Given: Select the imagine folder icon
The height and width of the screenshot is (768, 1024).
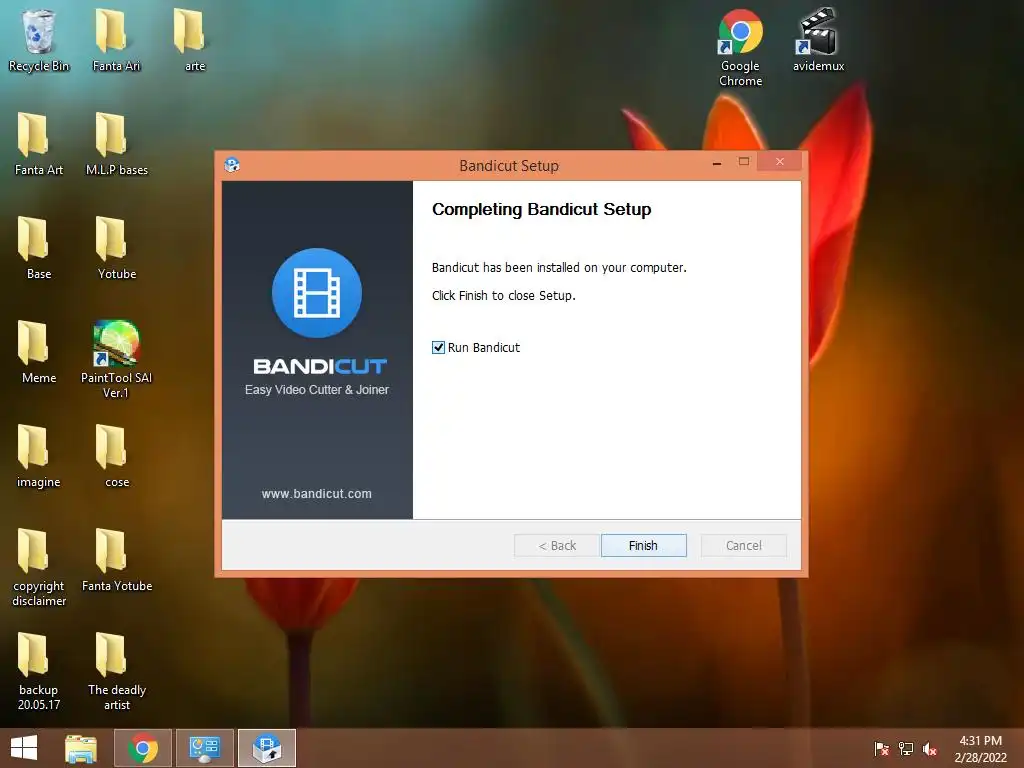Looking at the screenshot, I should pyautogui.click(x=39, y=456).
